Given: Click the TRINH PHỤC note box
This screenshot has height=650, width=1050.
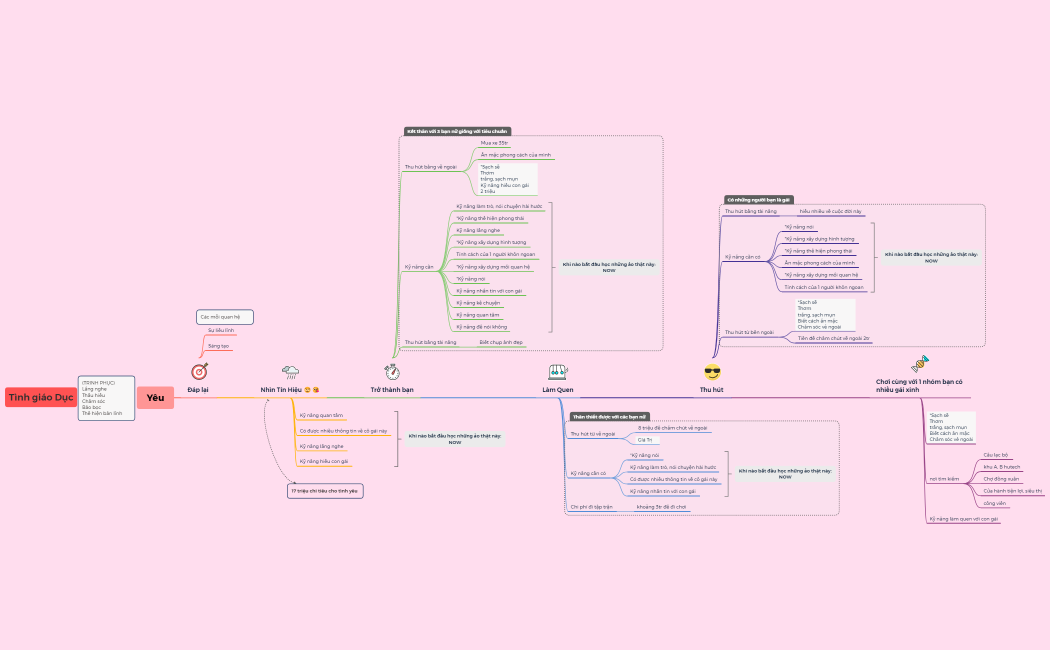Looking at the screenshot, I should point(106,398).
